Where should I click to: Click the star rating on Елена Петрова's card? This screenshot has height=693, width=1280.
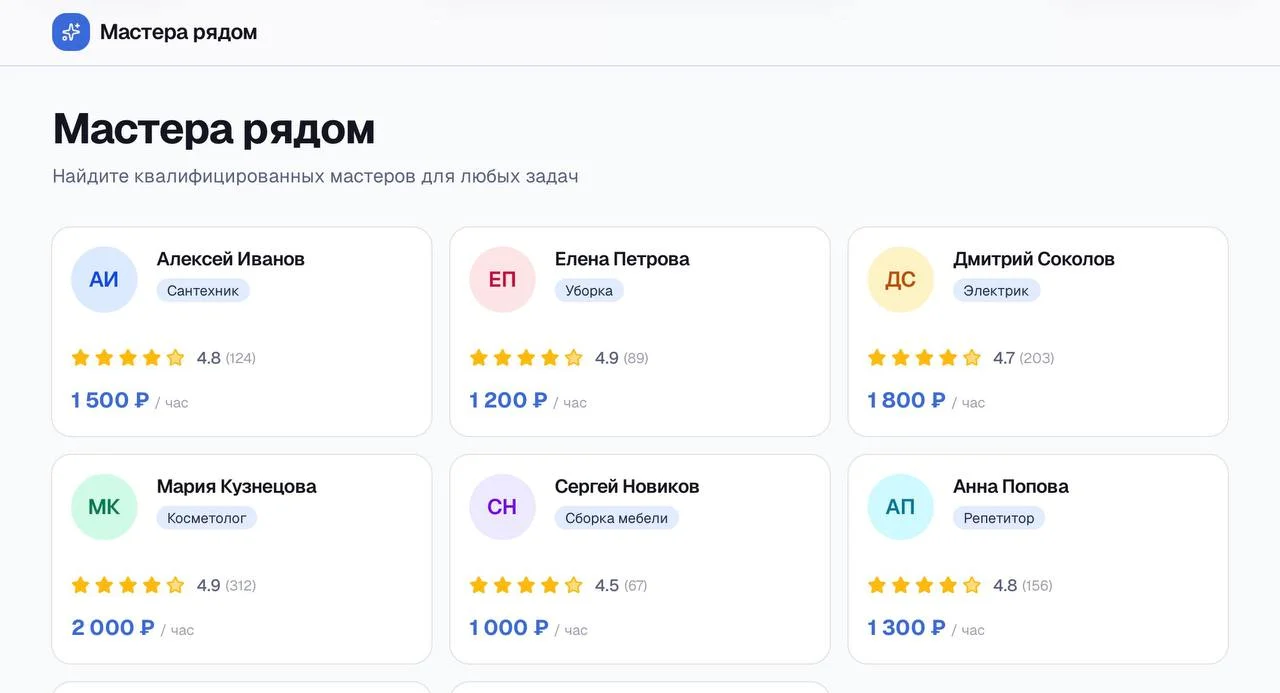coord(526,358)
